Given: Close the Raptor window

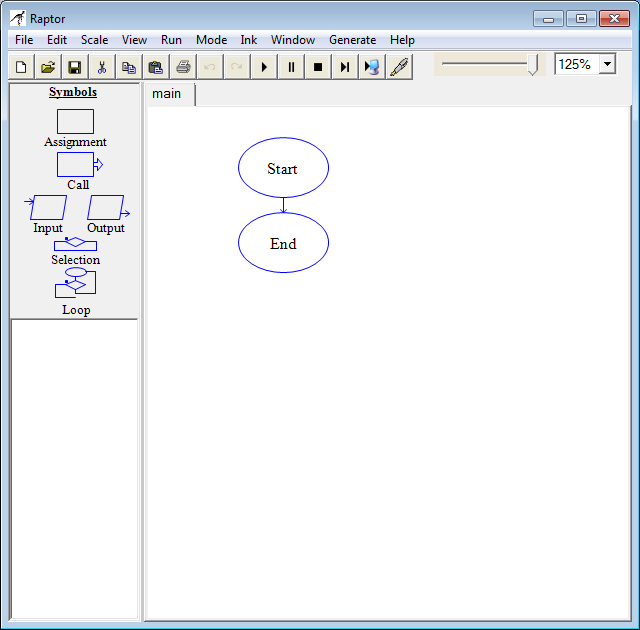Looking at the screenshot, I should (614, 19).
